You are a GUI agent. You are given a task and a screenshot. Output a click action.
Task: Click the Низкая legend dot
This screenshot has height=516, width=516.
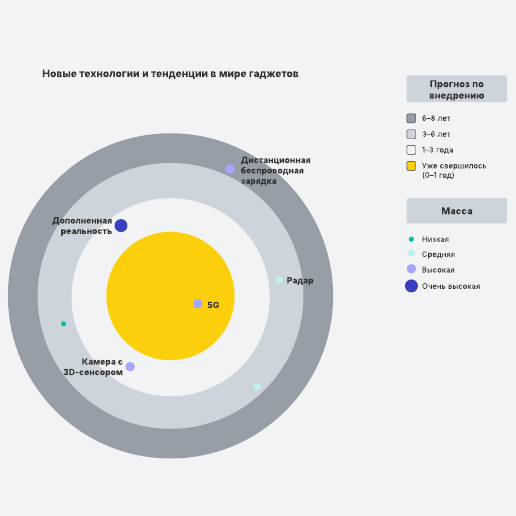(411, 239)
